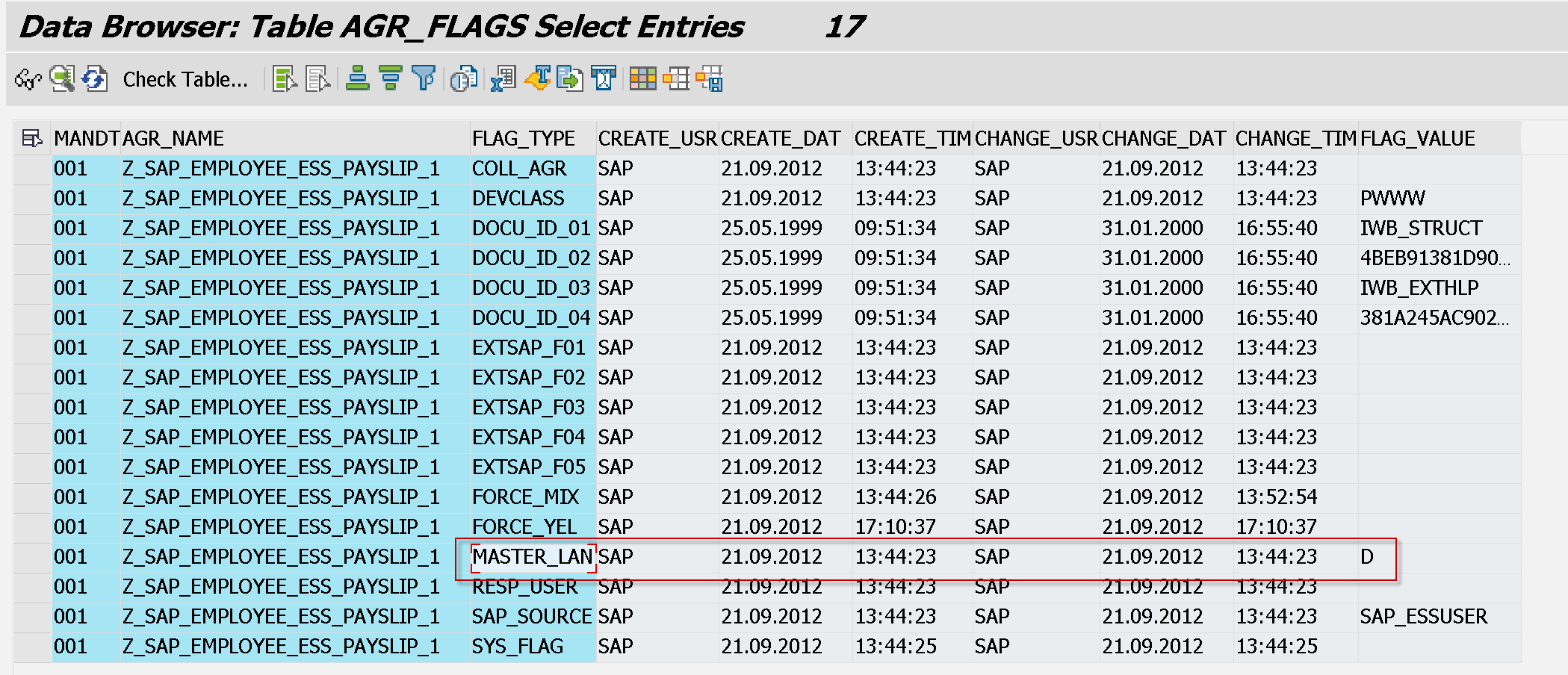Click the AGR_NAME cell in DEVCLASS row
Image resolution: width=1568 pixels, height=675 pixels.
pyautogui.click(x=295, y=199)
